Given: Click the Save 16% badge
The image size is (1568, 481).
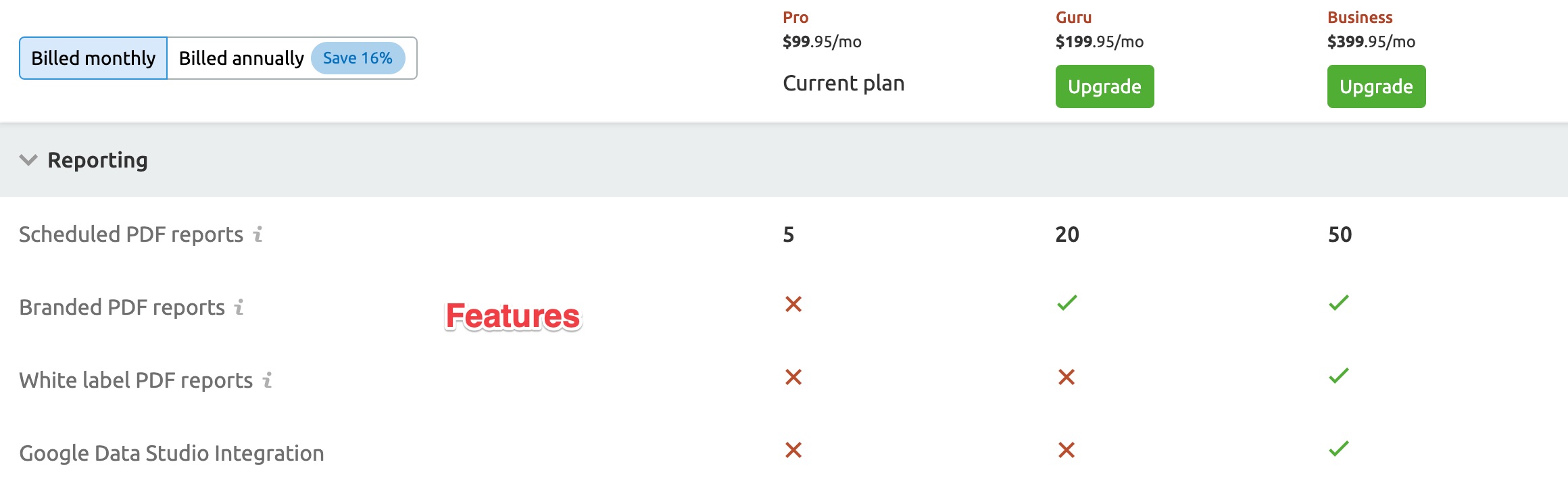Looking at the screenshot, I should pyautogui.click(x=358, y=58).
